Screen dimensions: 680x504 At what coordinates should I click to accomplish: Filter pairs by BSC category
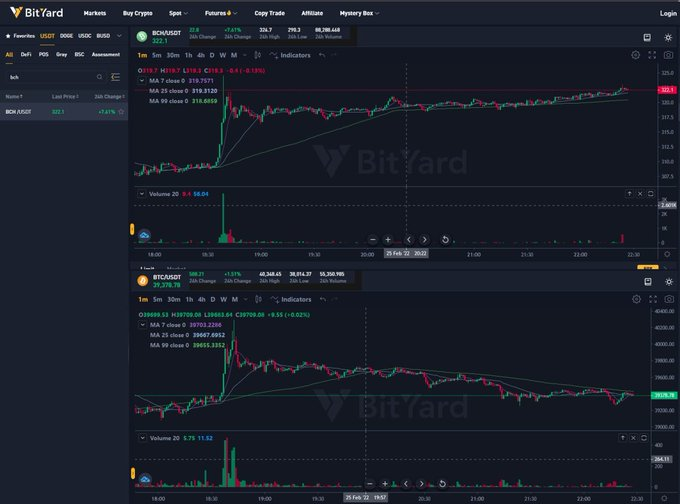79,55
